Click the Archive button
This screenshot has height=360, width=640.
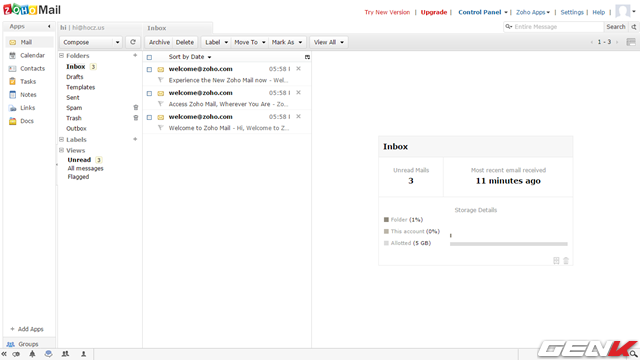[159, 42]
